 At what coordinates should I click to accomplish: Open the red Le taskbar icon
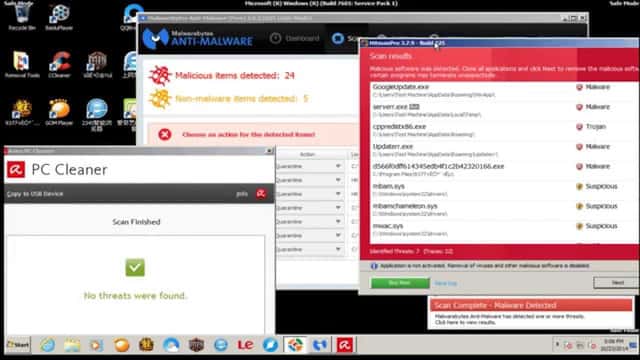click(x=246, y=345)
